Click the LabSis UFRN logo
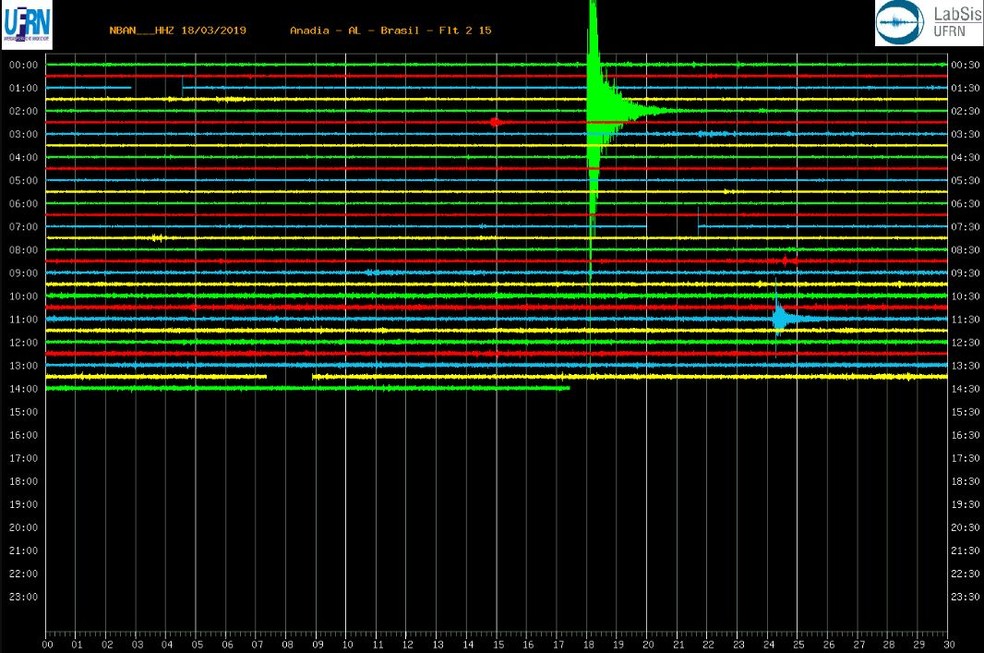This screenshot has height=653, width=984. tap(929, 23)
